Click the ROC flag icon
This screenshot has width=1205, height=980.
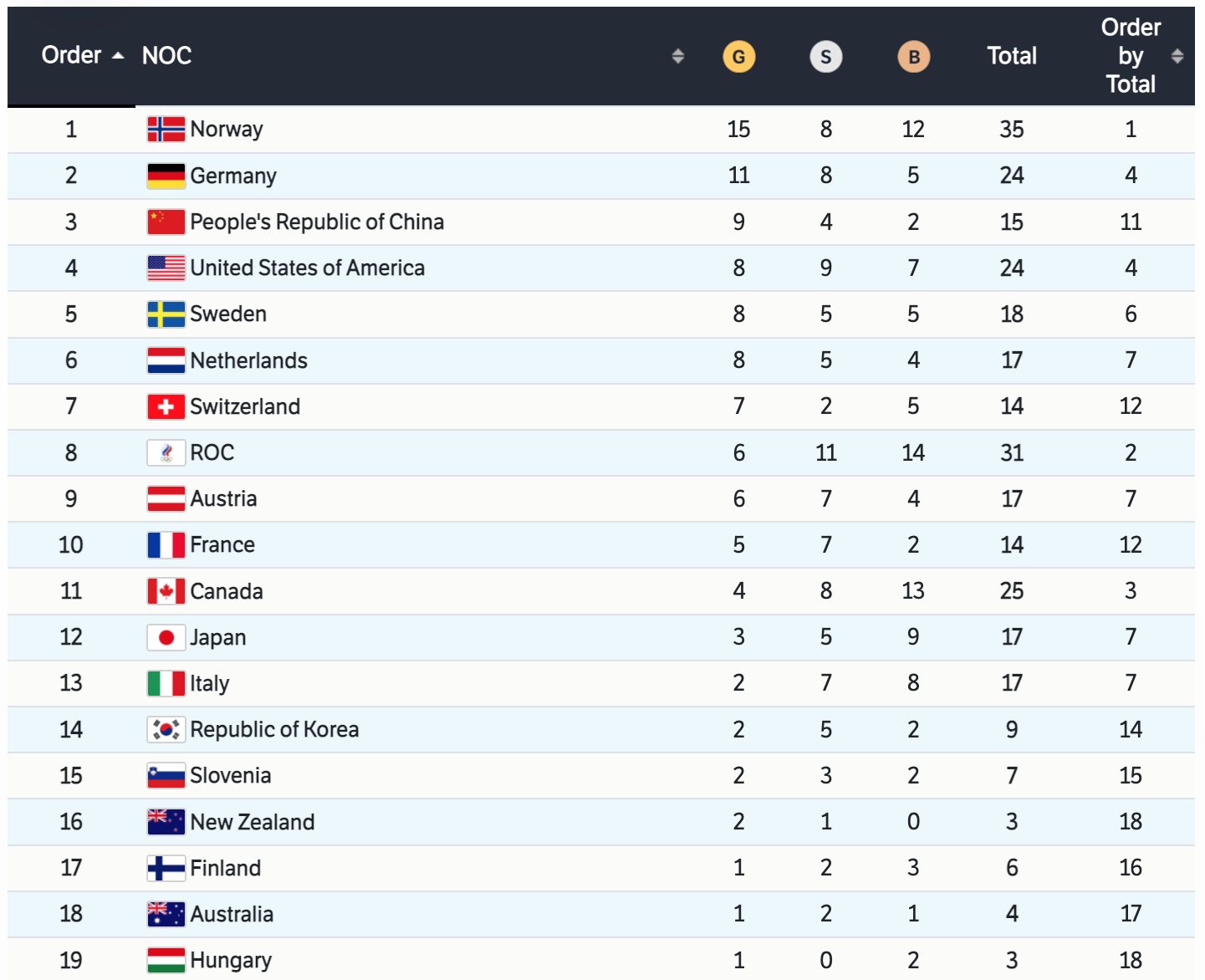click(166, 453)
